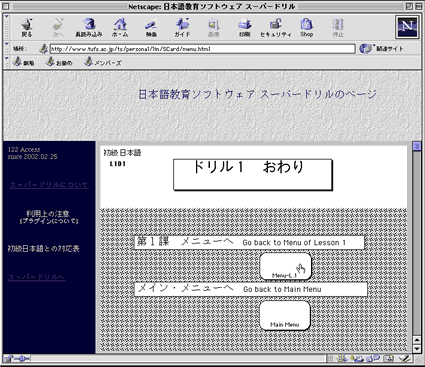Click the 'Go back to Menu of Lesson 1' text
Image resolution: width=425 pixels, height=367 pixels.
[x=294, y=243]
